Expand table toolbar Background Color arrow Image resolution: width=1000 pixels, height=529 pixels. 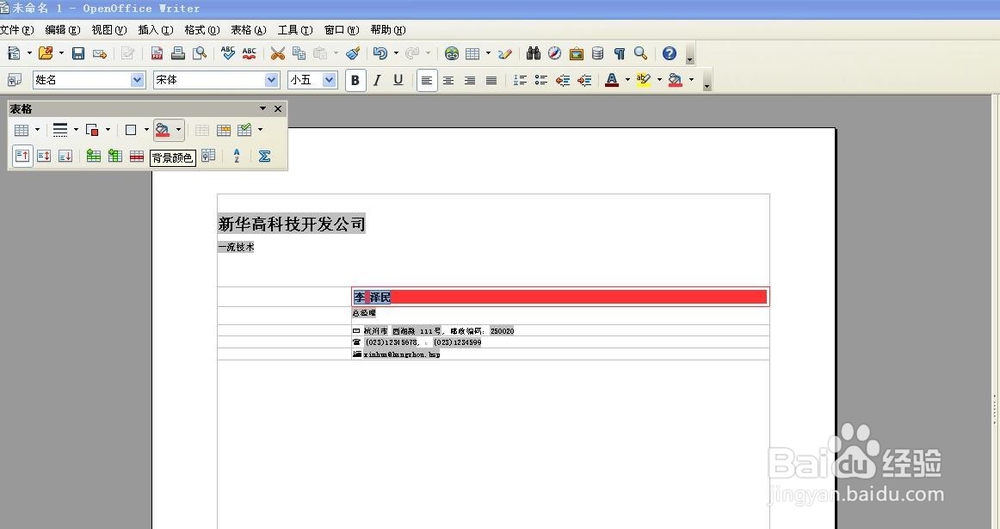(x=179, y=130)
